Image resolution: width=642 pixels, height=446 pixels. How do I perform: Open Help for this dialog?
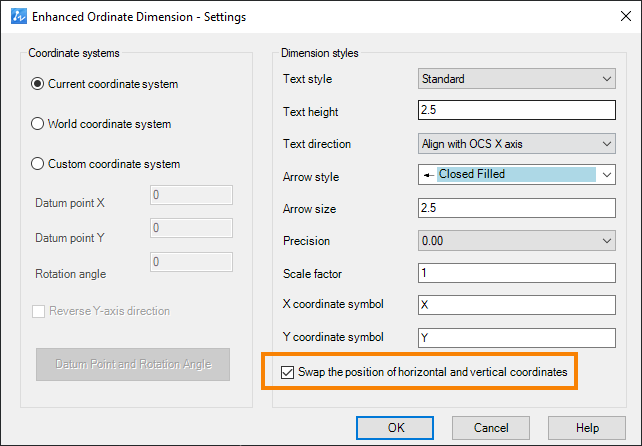coord(587,428)
